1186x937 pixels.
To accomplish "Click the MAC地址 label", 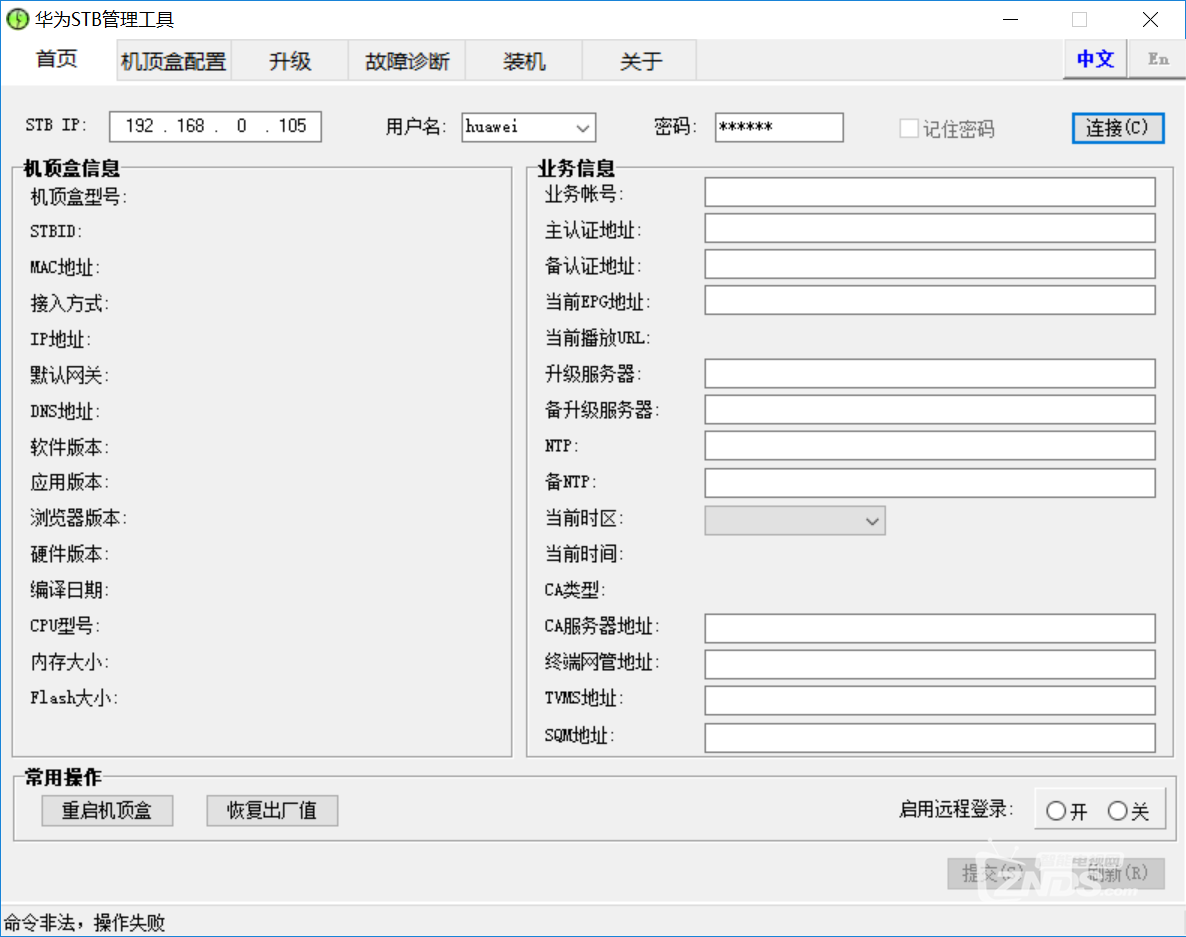I will coord(65,267).
